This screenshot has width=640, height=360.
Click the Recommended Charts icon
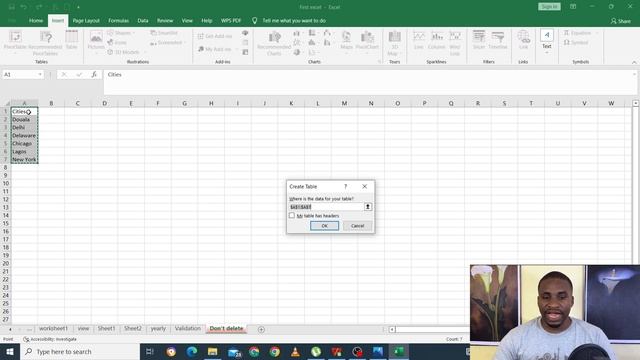[x=274, y=43]
